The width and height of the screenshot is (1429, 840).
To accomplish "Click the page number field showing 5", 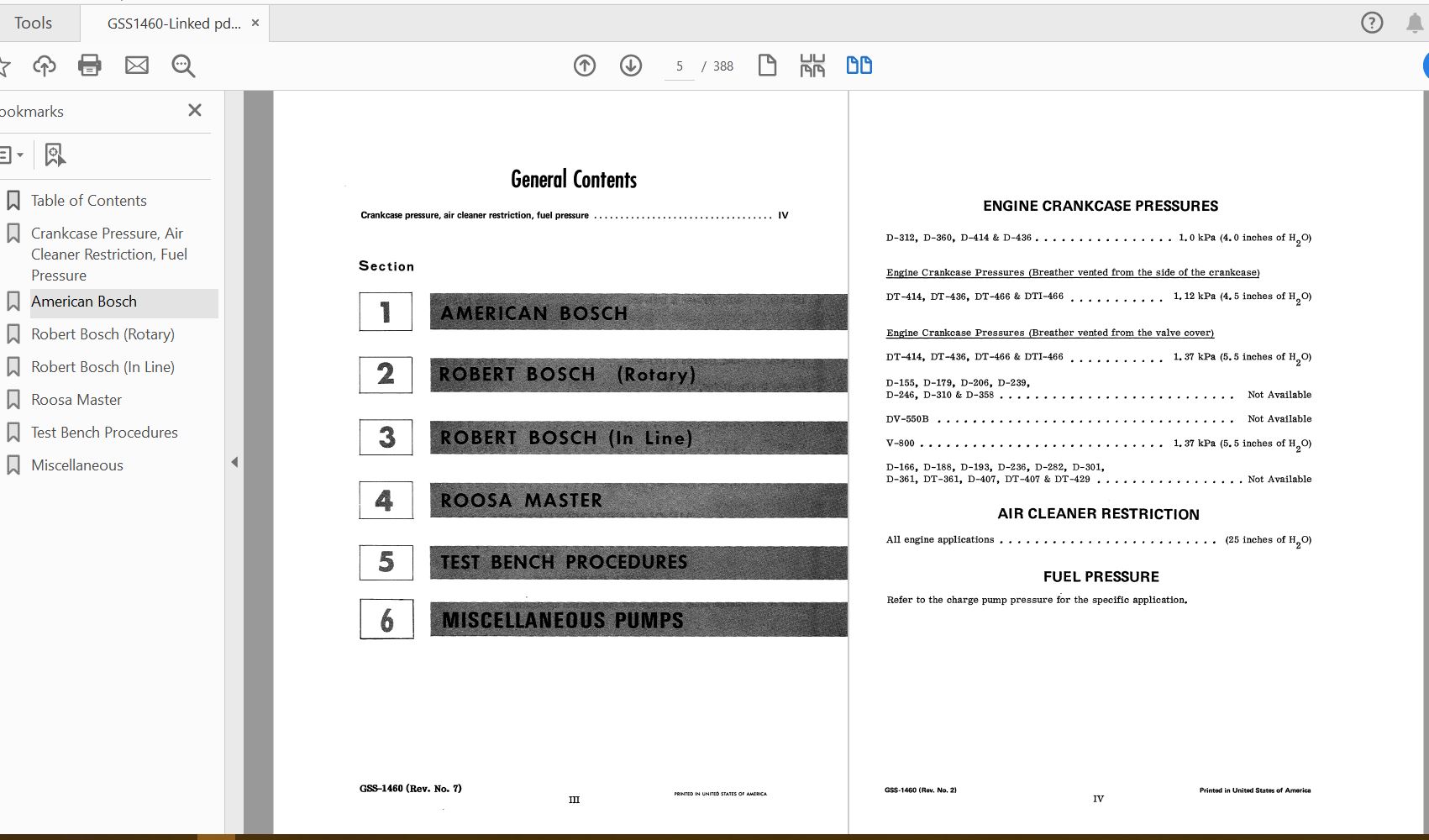I will click(x=680, y=66).
